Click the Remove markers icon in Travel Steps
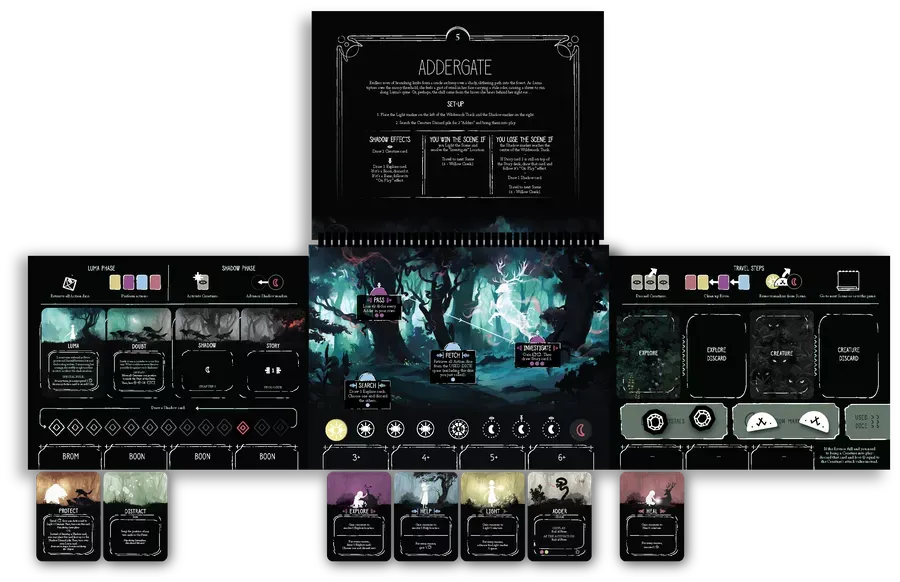Image resolution: width=900 pixels, height=582 pixels. [x=783, y=281]
